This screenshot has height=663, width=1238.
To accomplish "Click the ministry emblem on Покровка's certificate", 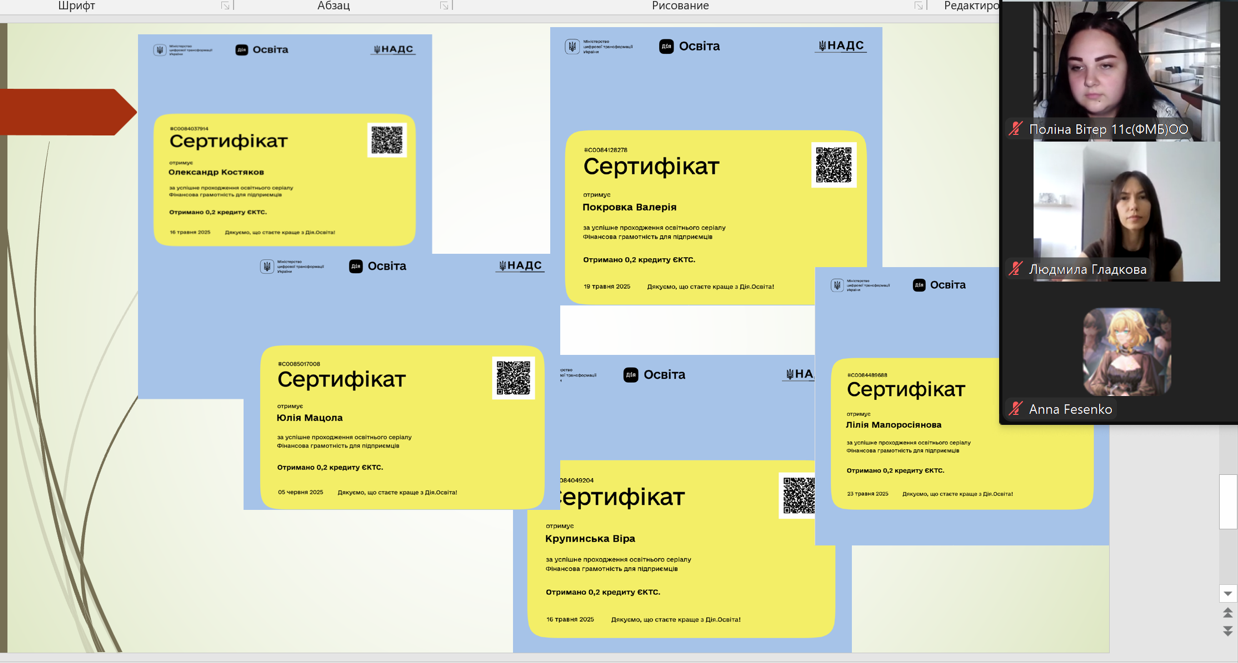I will [x=572, y=47].
